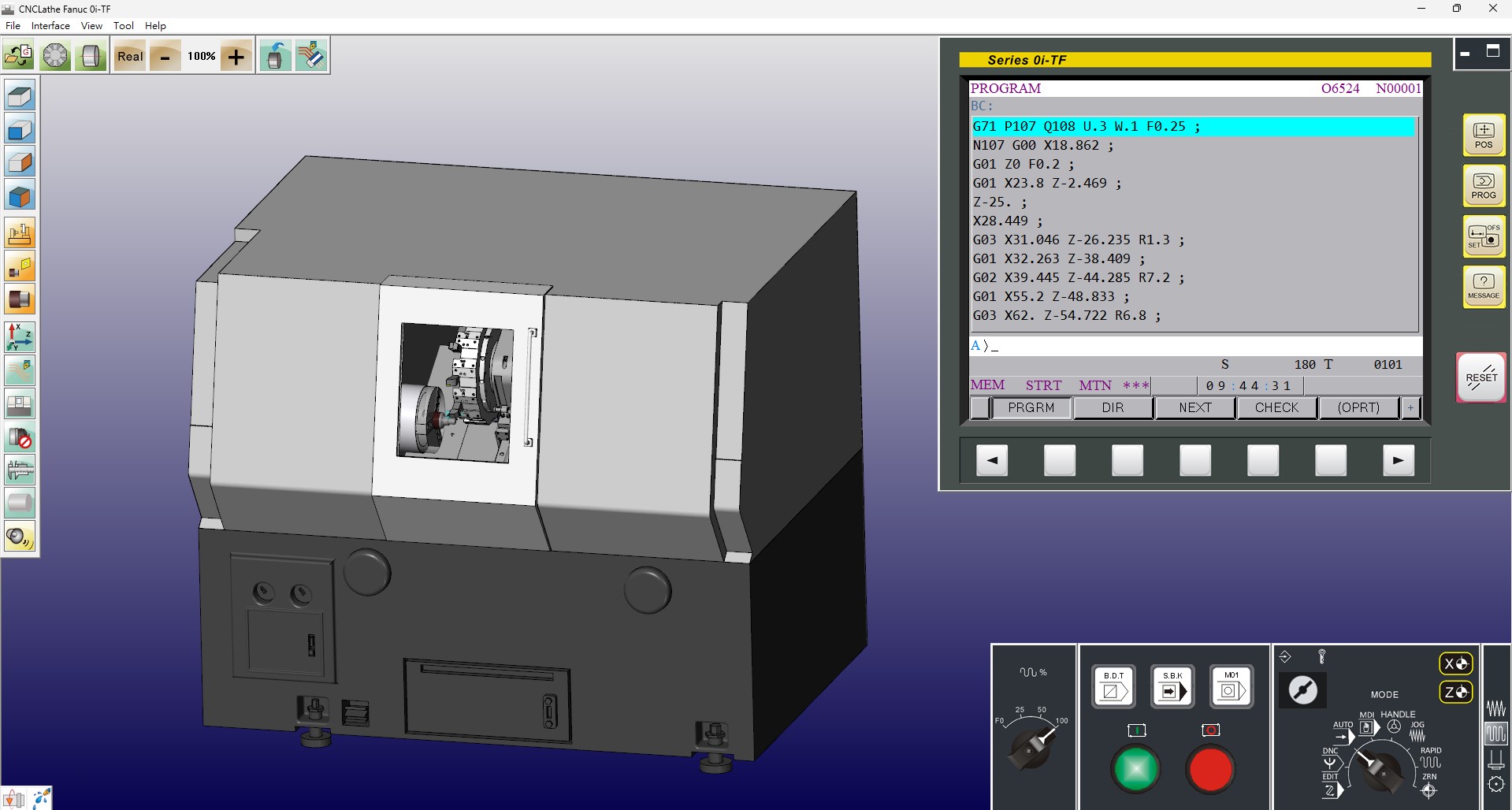
Task: Select the blue front face view icon
Action: (x=20, y=130)
